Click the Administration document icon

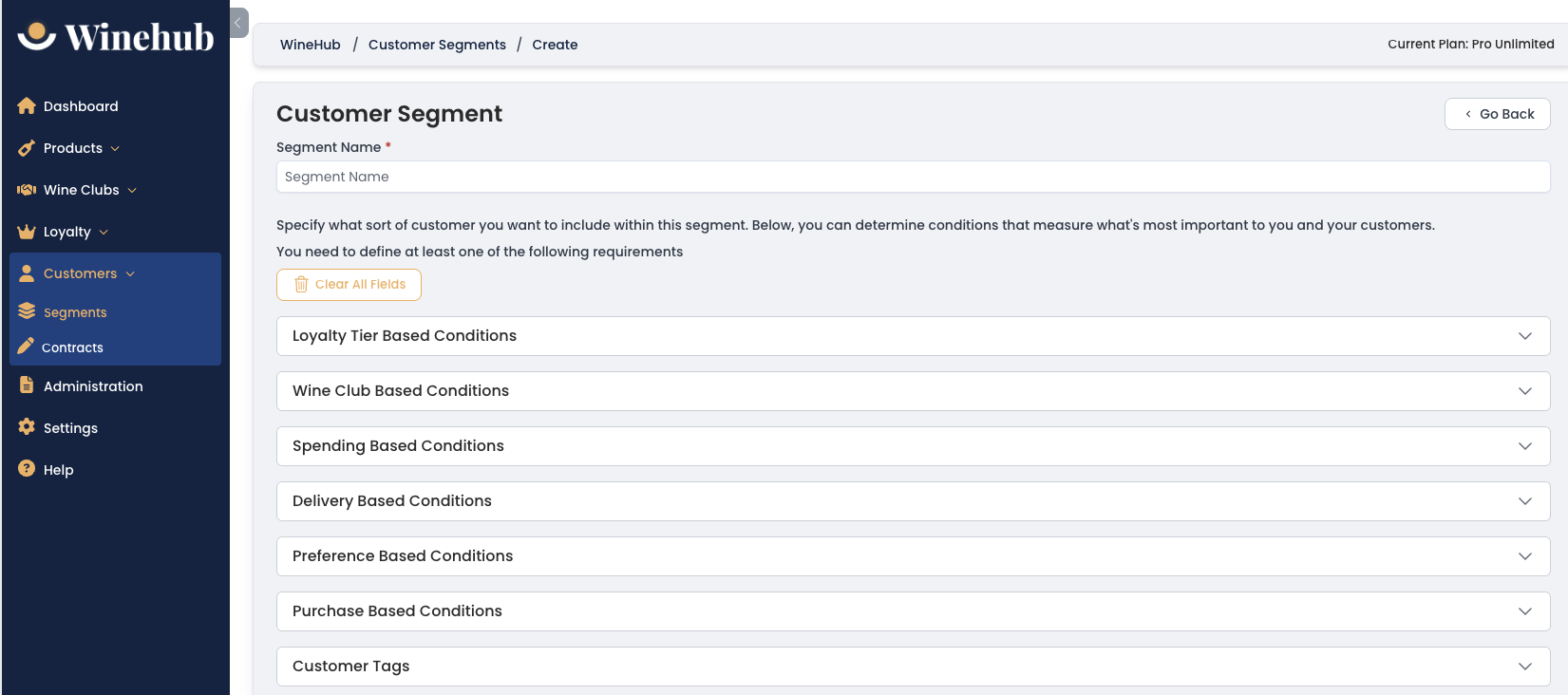(x=27, y=385)
